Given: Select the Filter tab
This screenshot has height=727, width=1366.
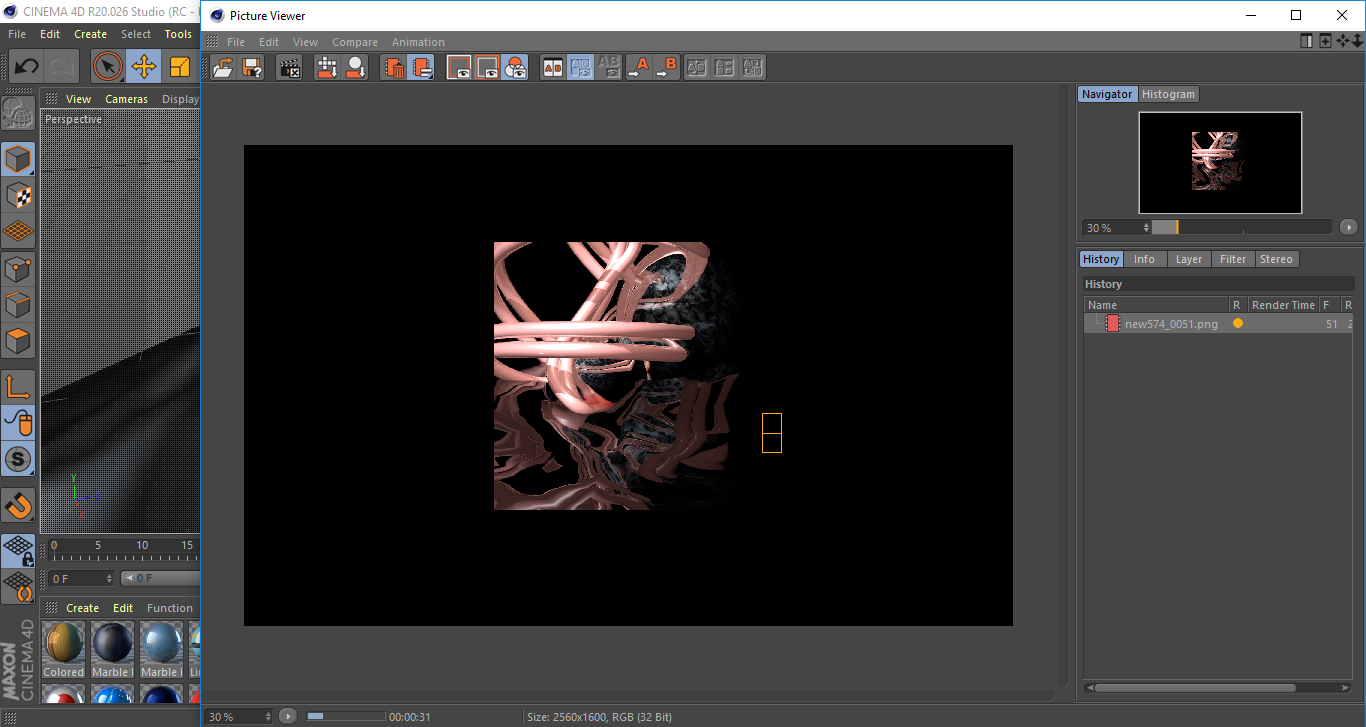Looking at the screenshot, I should click(1233, 259).
